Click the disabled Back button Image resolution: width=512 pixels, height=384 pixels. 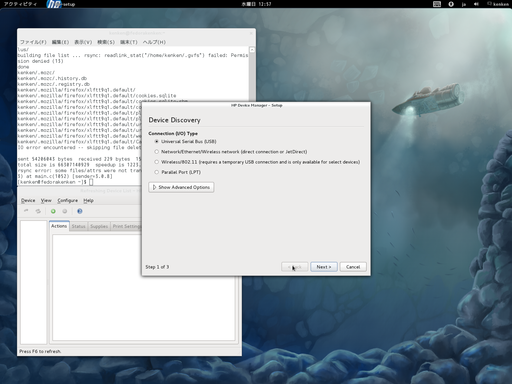(295, 267)
